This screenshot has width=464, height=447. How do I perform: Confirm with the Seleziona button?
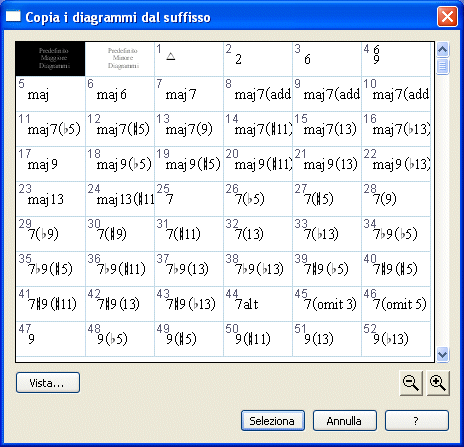[273, 421]
